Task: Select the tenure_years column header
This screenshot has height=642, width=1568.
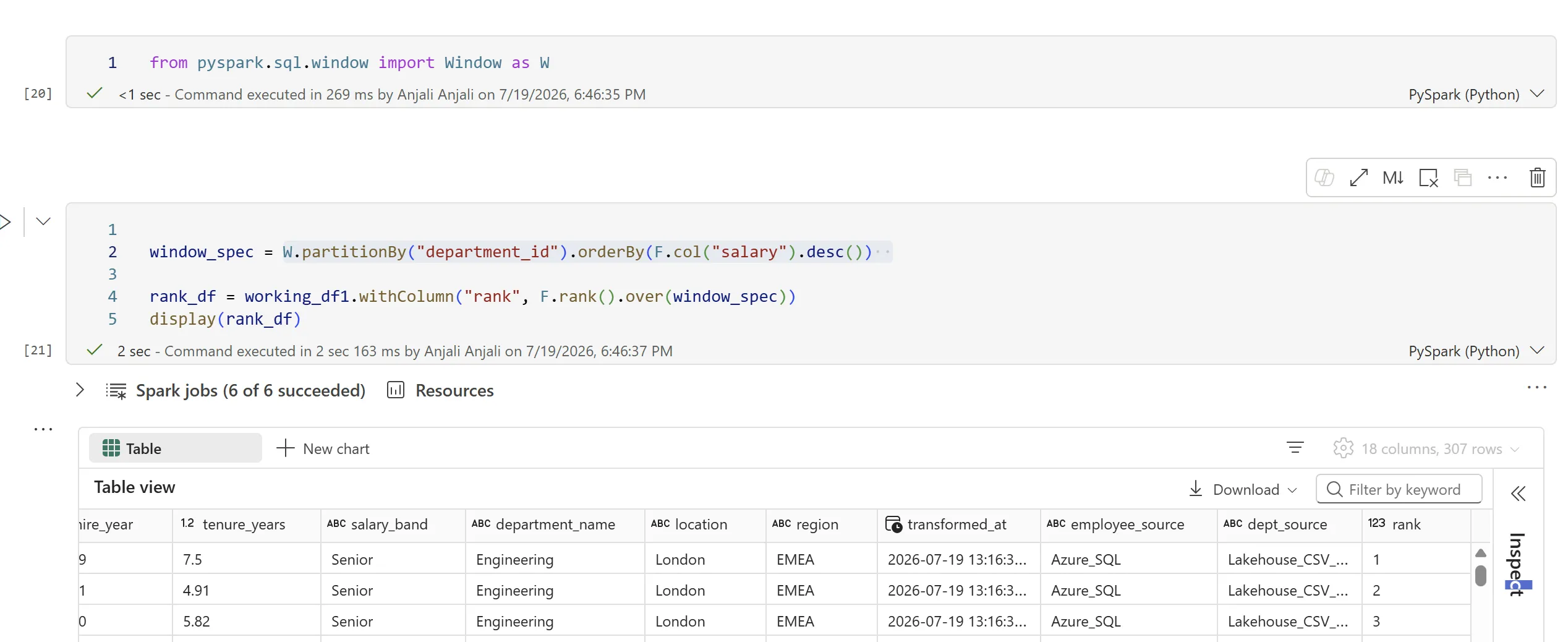Action: pos(247,524)
